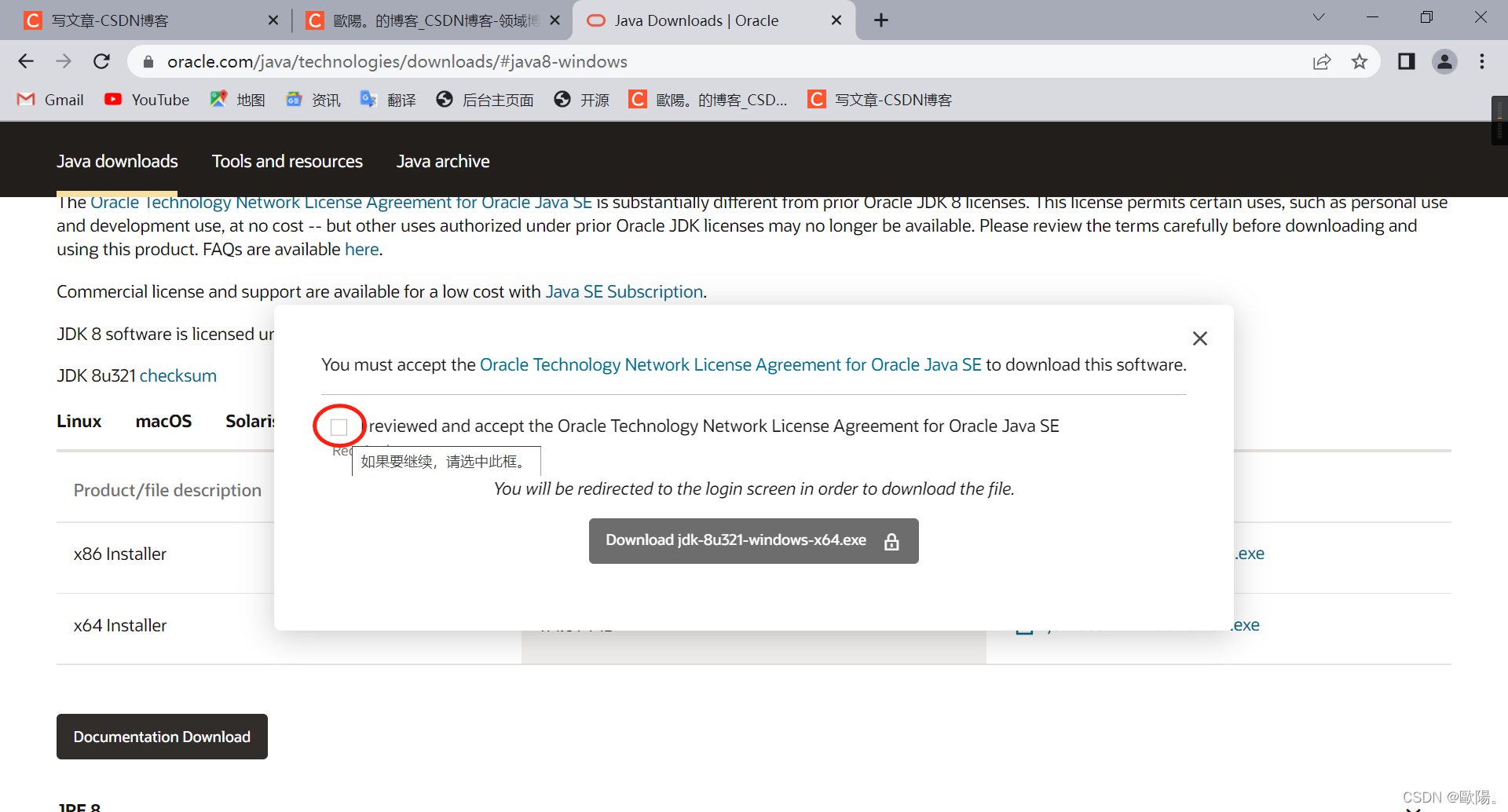The width and height of the screenshot is (1508, 812).
Task: Open Java archive nav item
Action: tap(443, 161)
